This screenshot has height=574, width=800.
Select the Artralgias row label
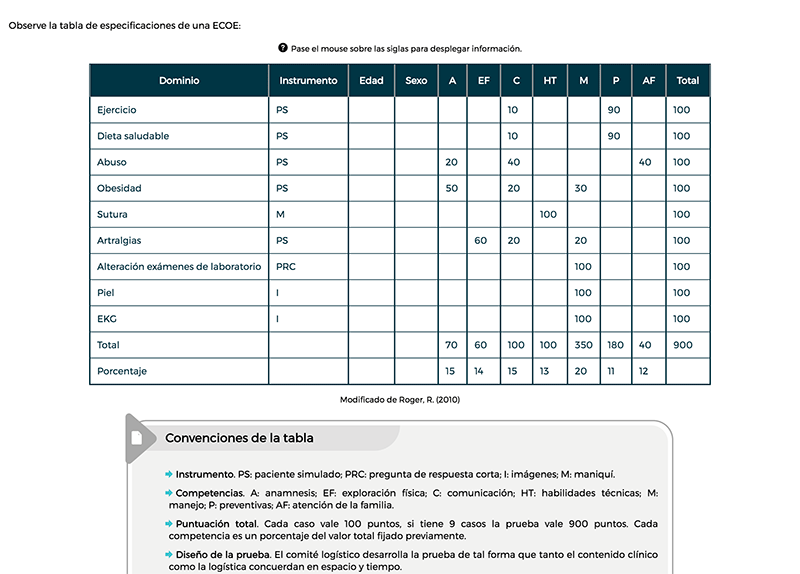coord(119,241)
